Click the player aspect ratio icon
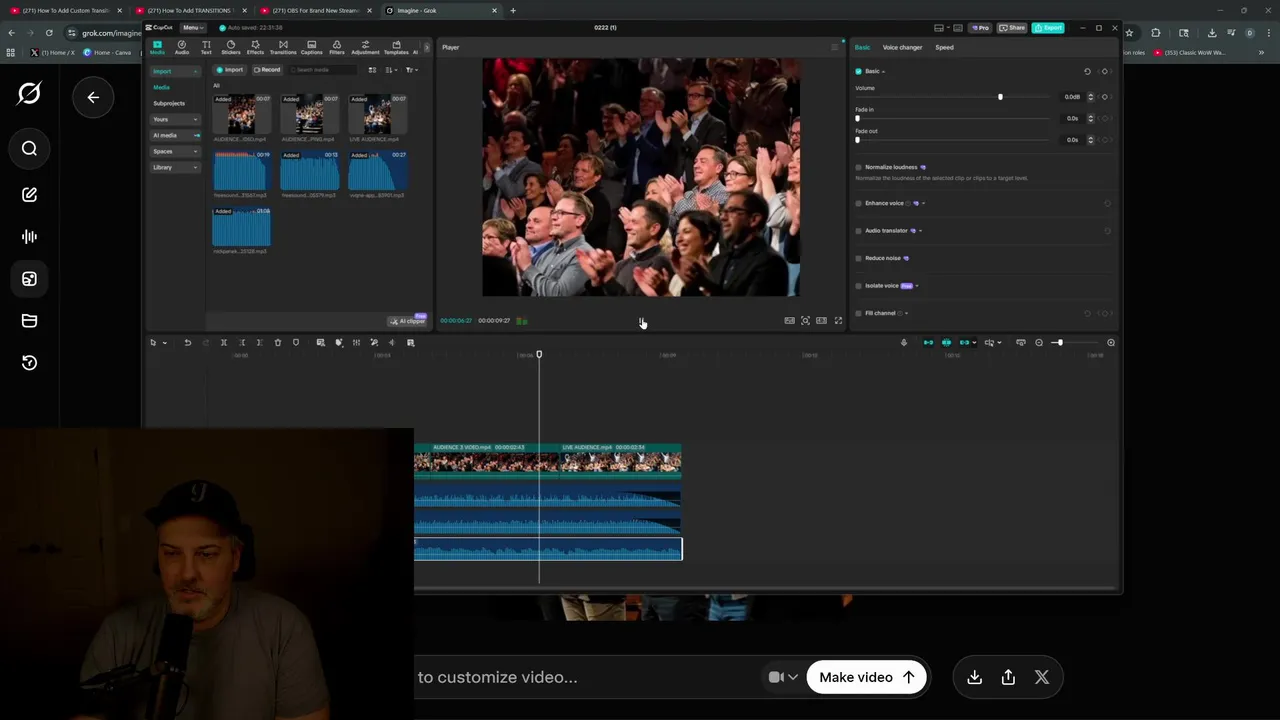Image resolution: width=1280 pixels, height=720 pixels. 821,321
